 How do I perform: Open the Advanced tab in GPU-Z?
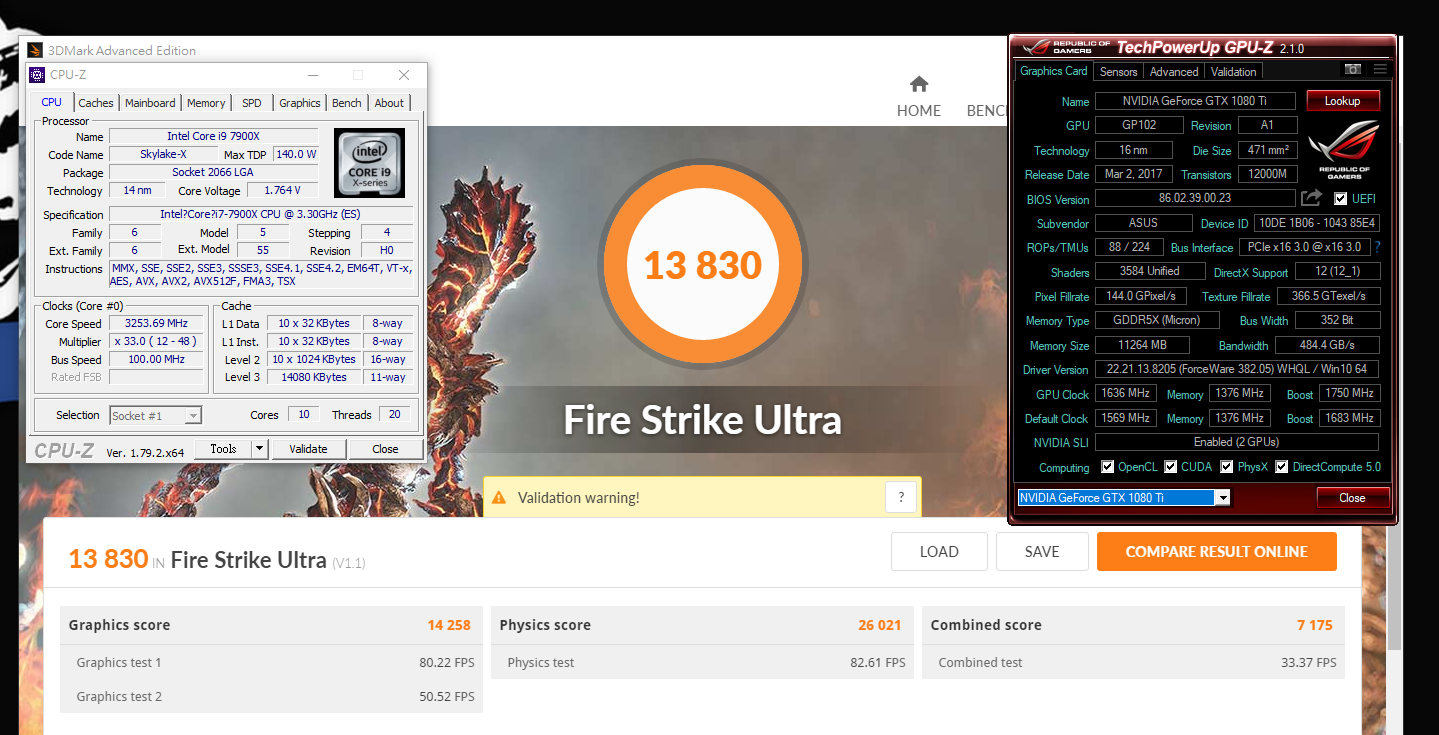1174,72
